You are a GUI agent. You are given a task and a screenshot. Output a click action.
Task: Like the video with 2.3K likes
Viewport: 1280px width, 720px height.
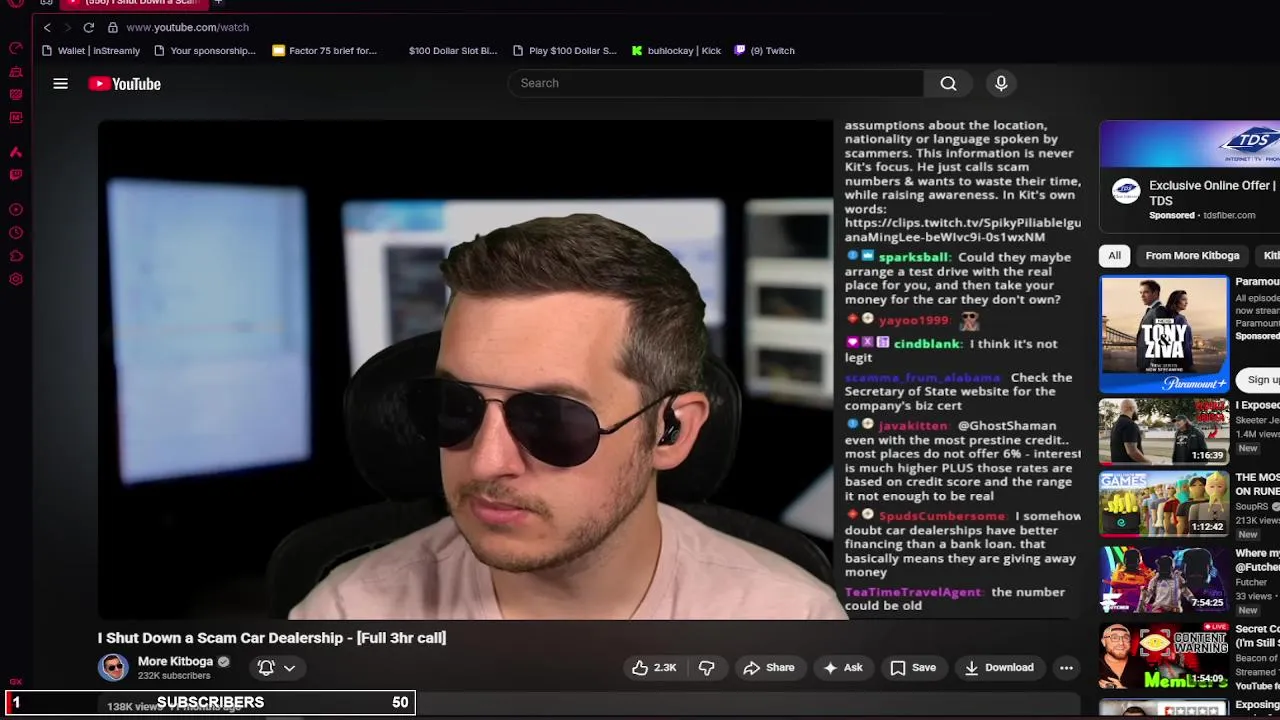pyautogui.click(x=654, y=667)
